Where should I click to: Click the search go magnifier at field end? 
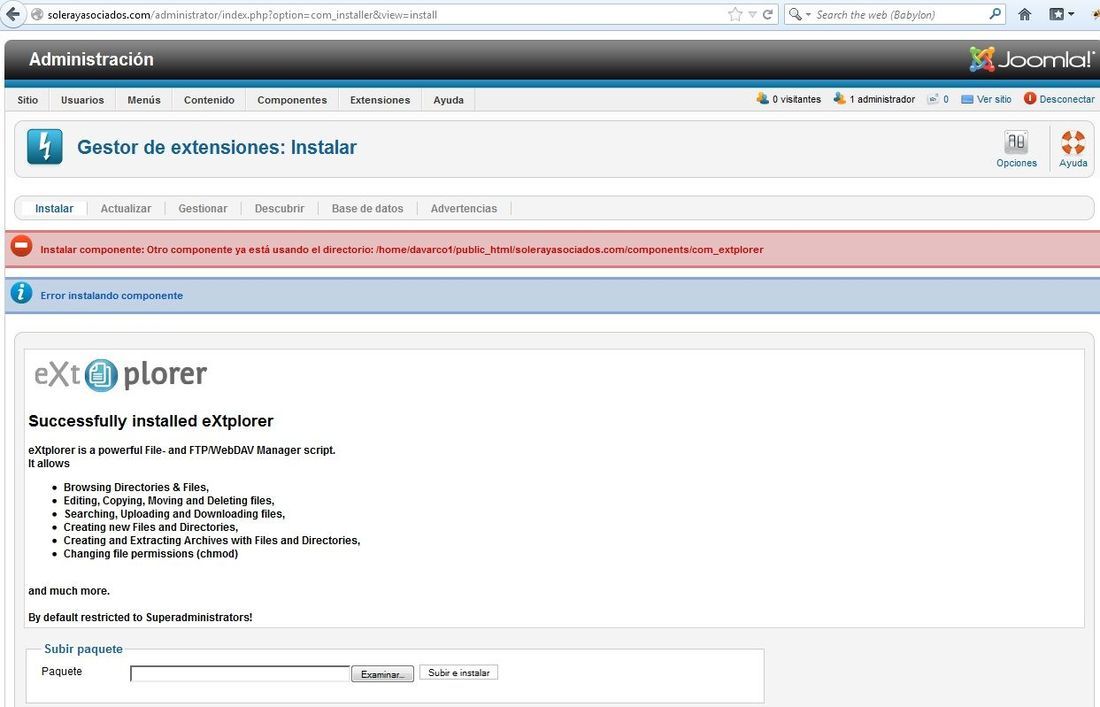click(995, 13)
